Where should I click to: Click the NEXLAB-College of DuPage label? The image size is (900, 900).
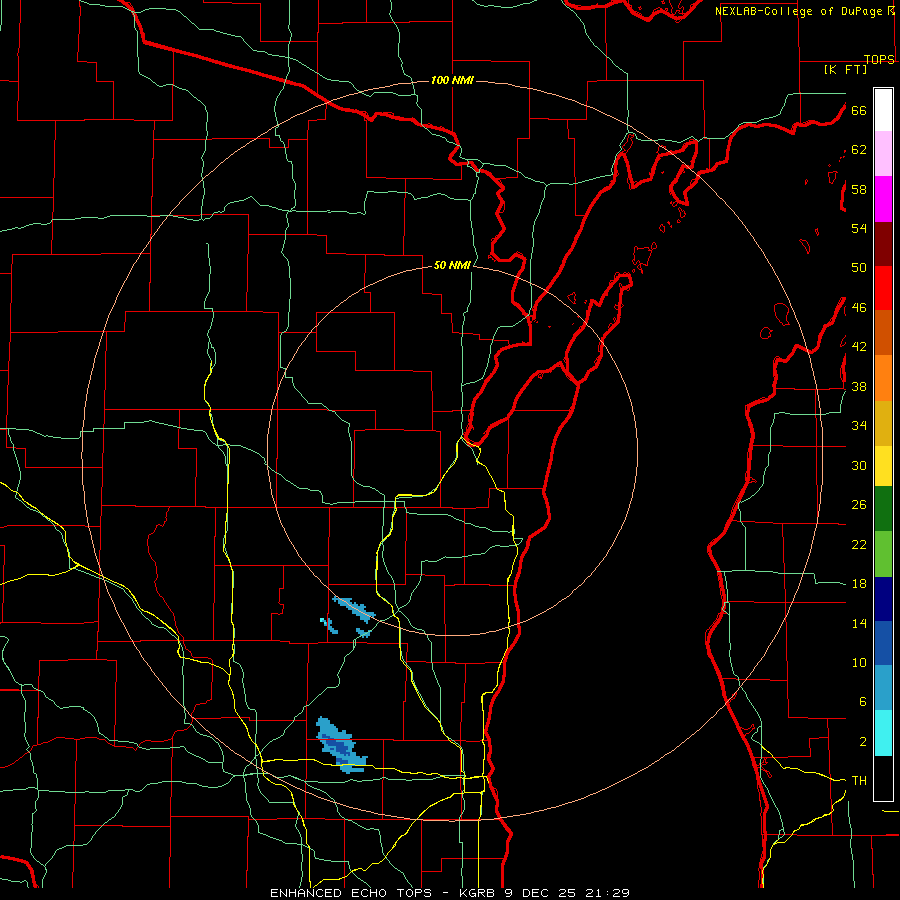click(x=799, y=11)
